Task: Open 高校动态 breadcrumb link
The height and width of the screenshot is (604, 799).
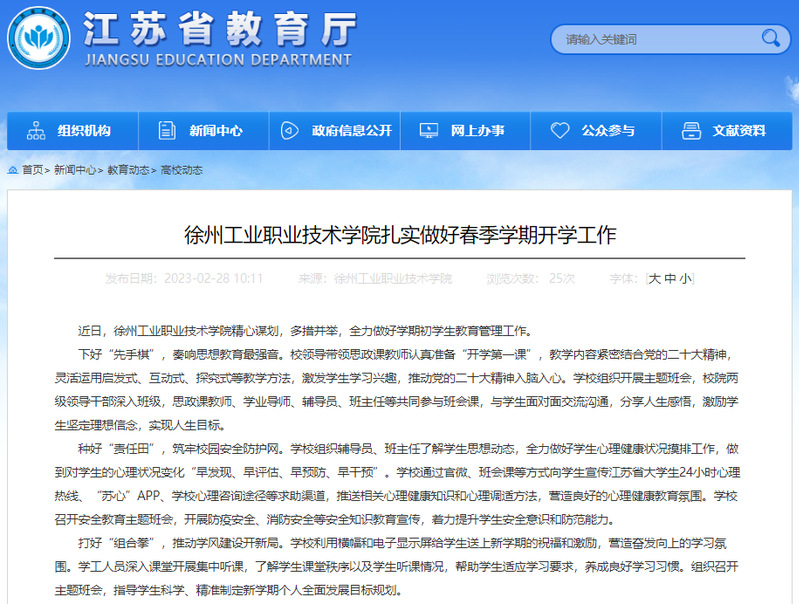Action: (181, 170)
